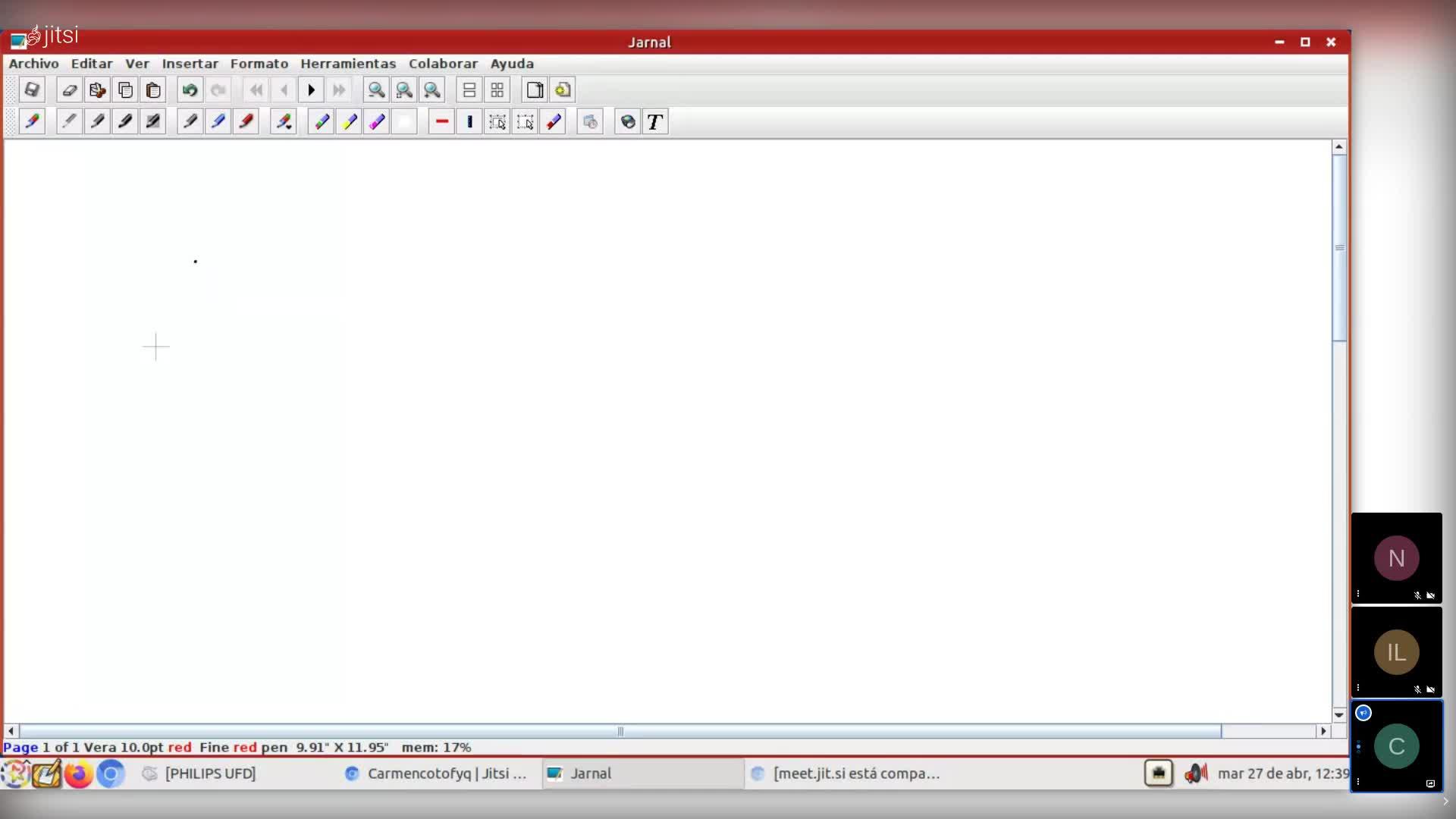Image resolution: width=1456 pixels, height=819 pixels.
Task: Open the Archivo menu
Action: tap(33, 64)
